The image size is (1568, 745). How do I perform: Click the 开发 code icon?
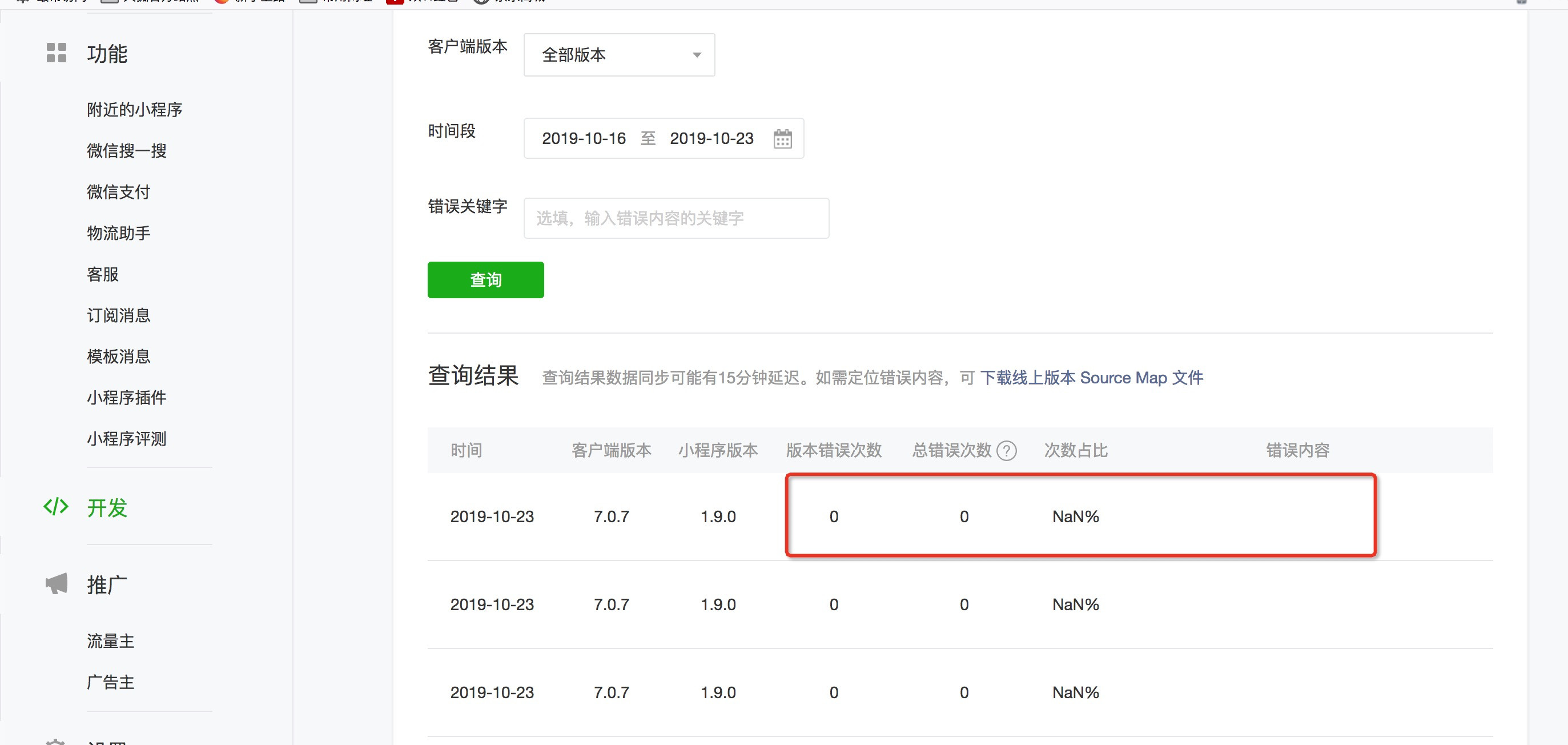click(56, 506)
